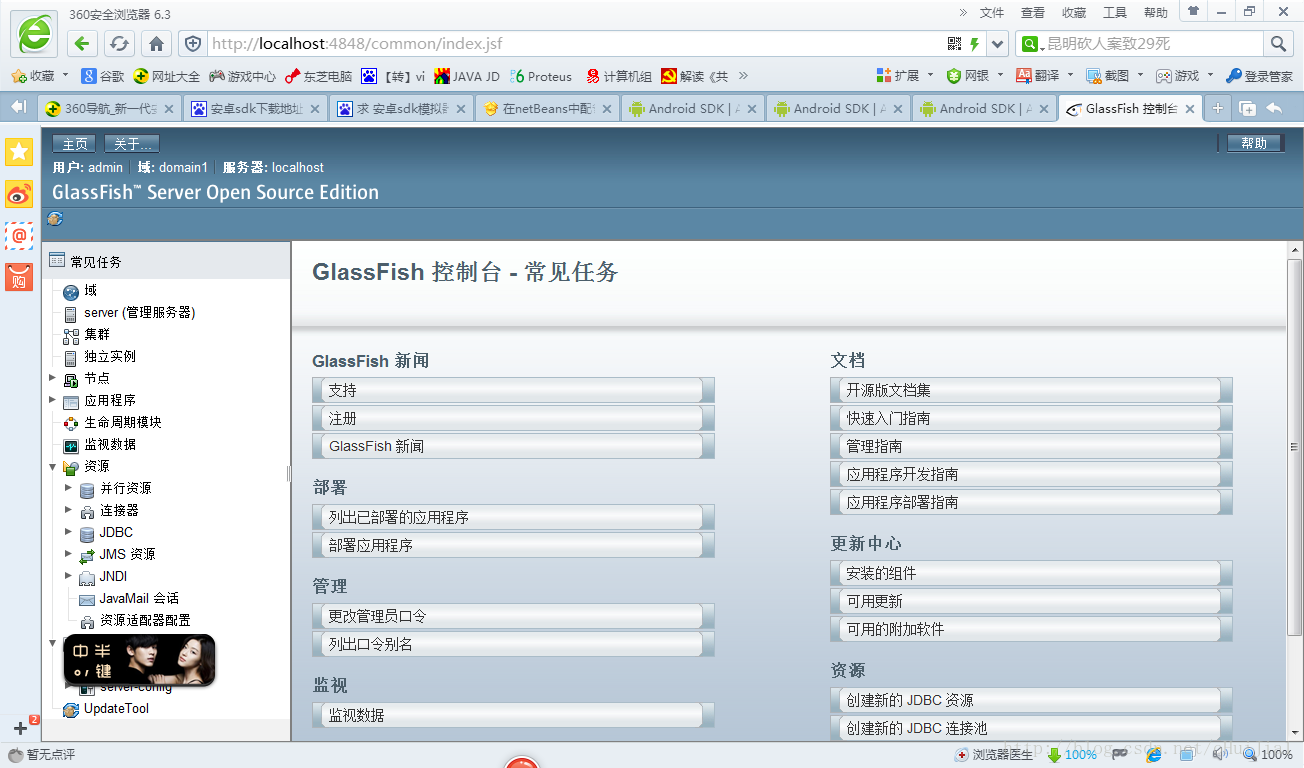The width and height of the screenshot is (1304, 768).
Task: Open the 查看 menu
Action: 1033,12
